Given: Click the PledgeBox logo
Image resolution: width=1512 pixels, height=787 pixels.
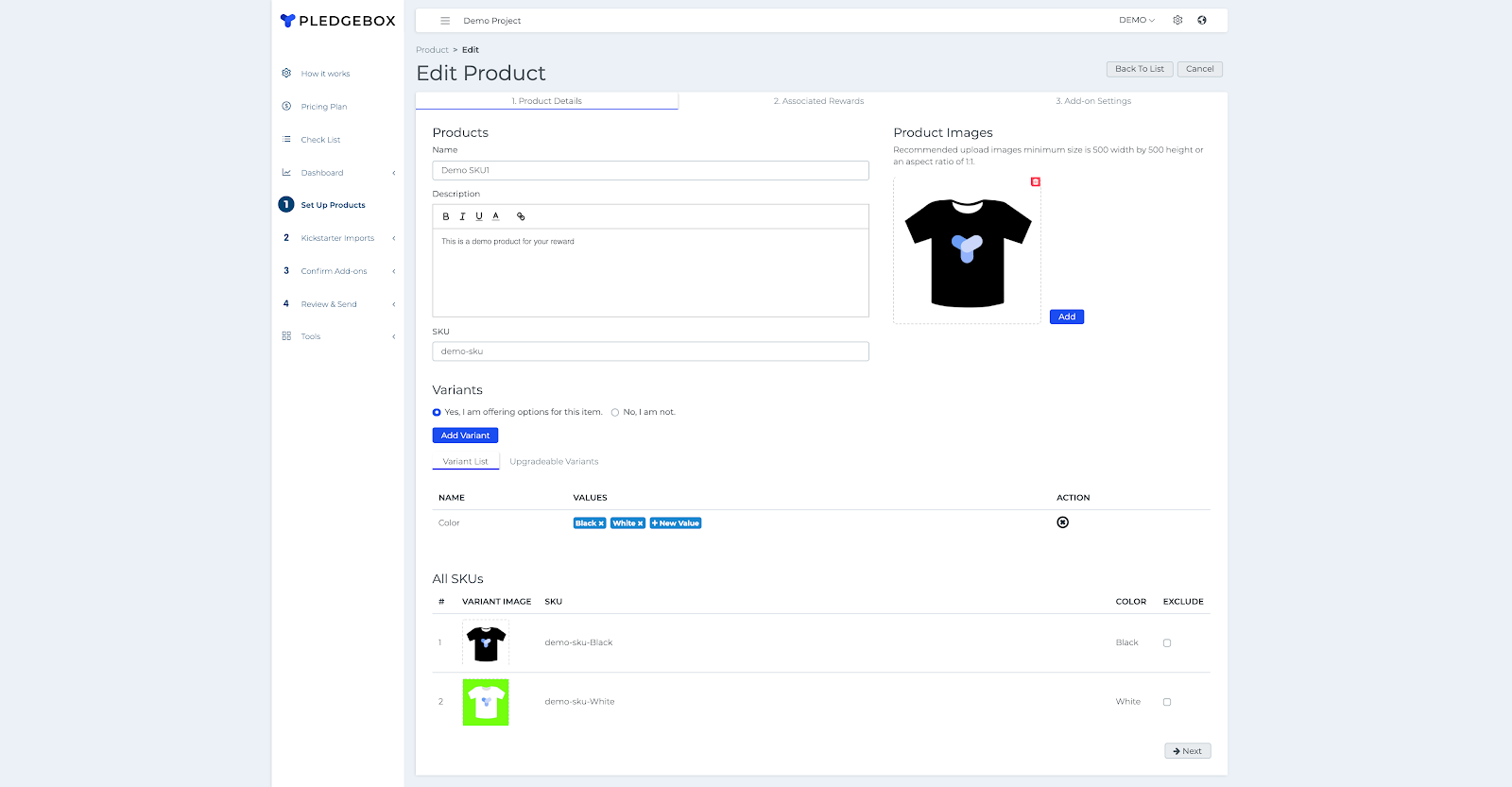Looking at the screenshot, I should tap(337, 21).
